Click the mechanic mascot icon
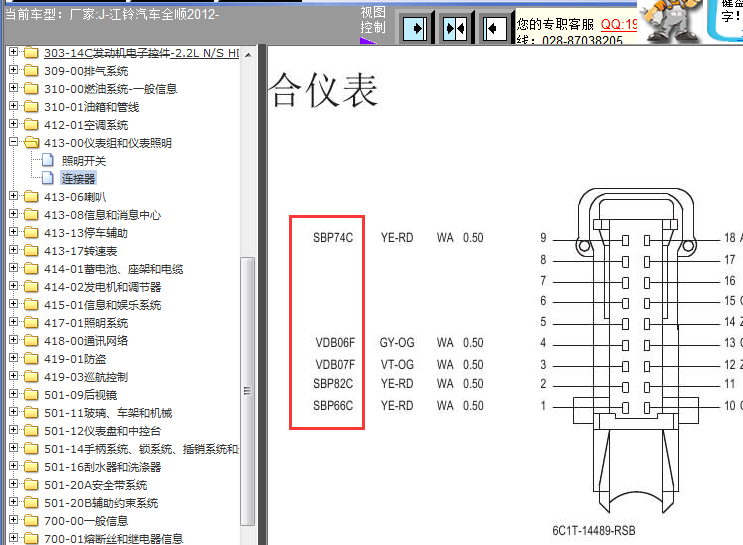Image resolution: width=743 pixels, height=545 pixels. (672, 21)
